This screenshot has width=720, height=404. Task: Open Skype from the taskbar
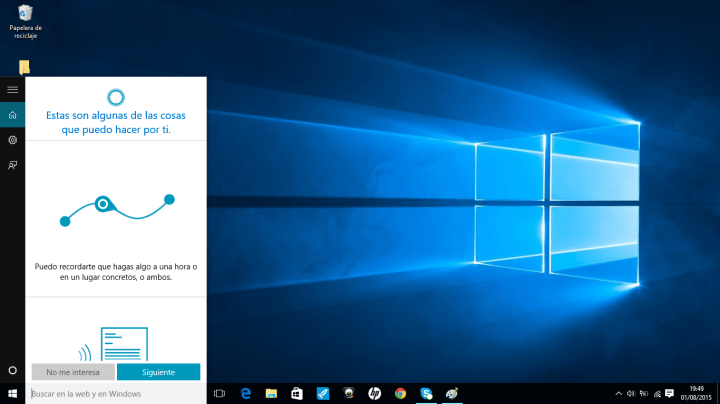pos(427,394)
